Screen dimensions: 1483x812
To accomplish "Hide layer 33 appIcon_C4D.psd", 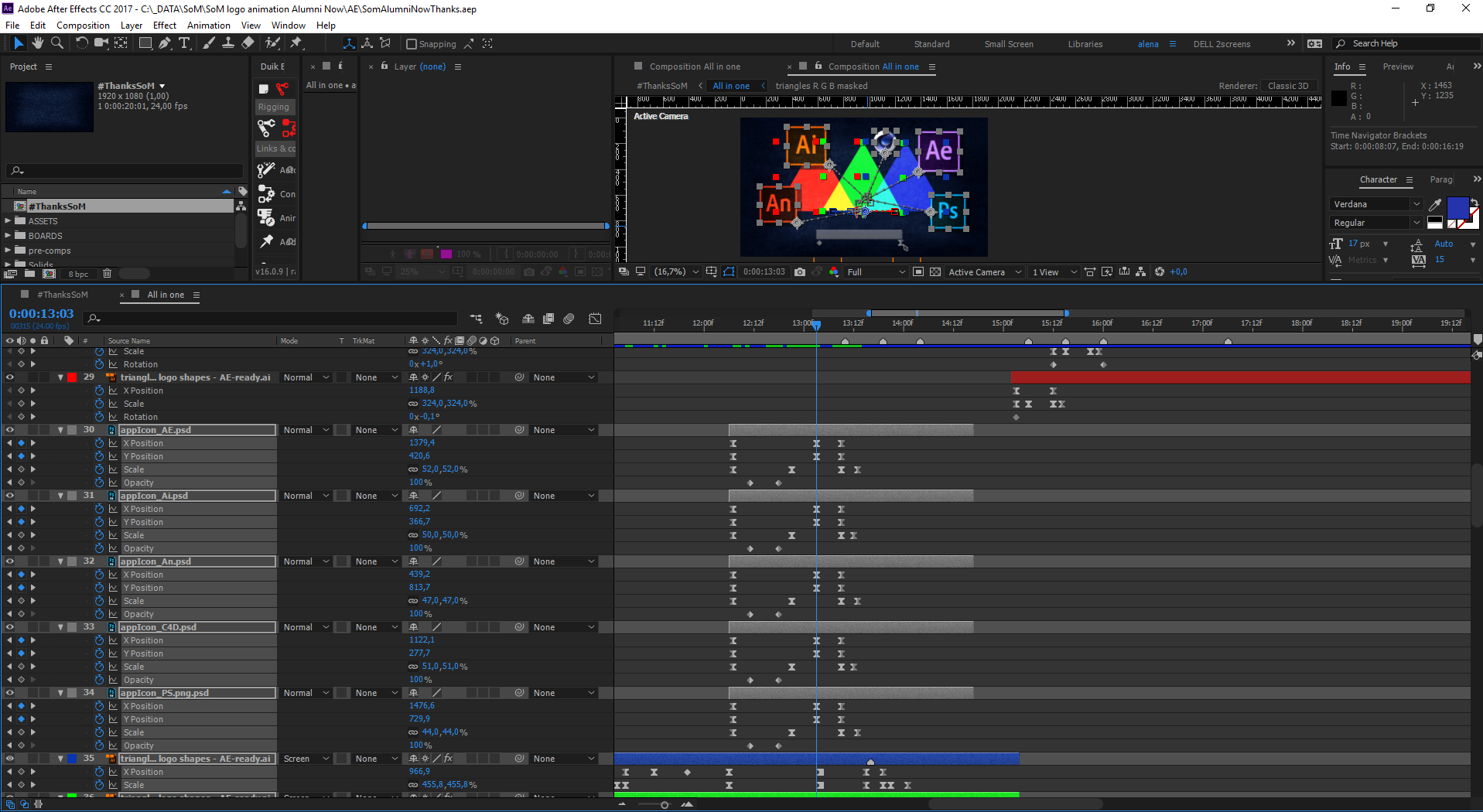I will 10,627.
